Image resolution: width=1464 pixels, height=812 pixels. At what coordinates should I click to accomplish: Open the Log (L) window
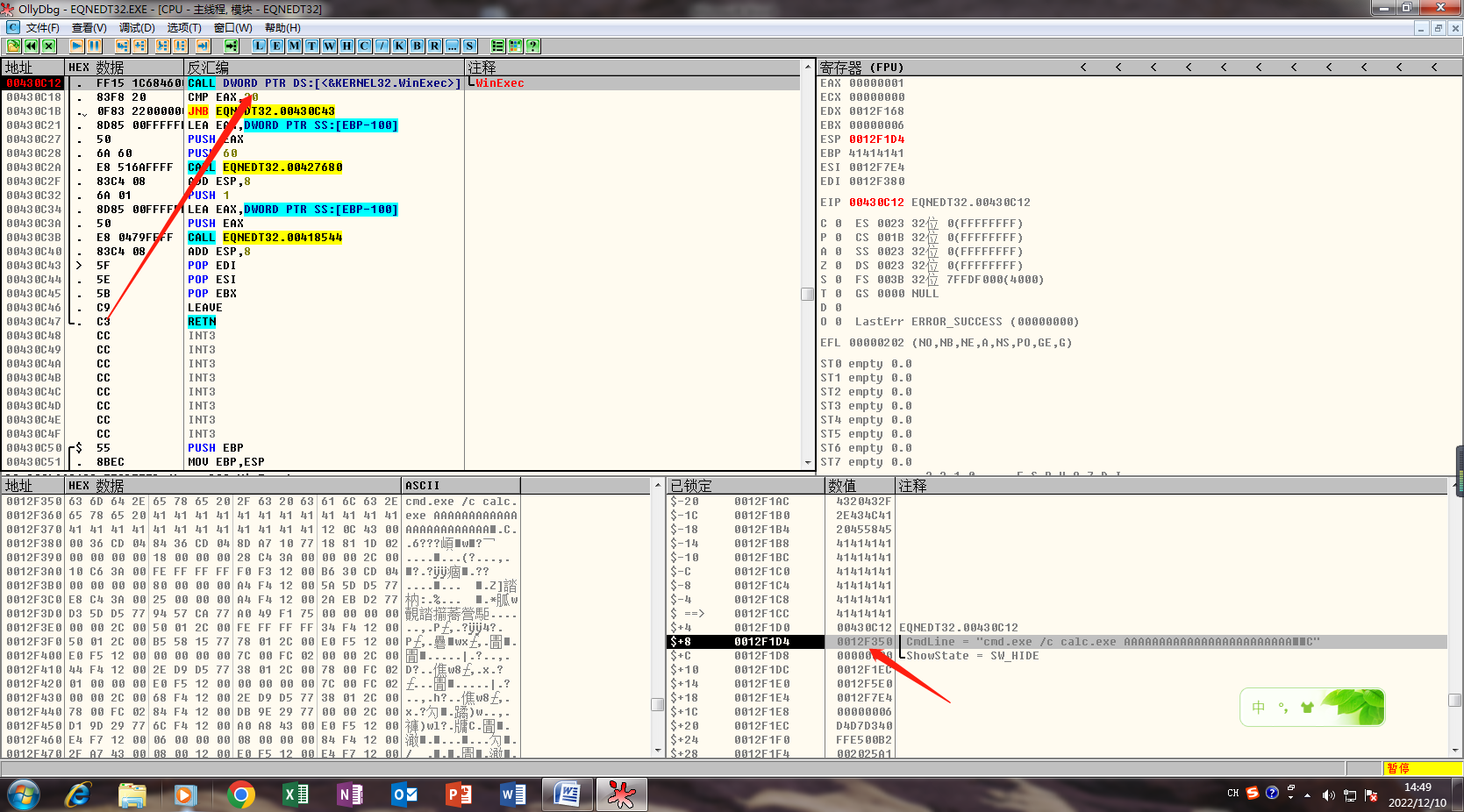click(260, 46)
